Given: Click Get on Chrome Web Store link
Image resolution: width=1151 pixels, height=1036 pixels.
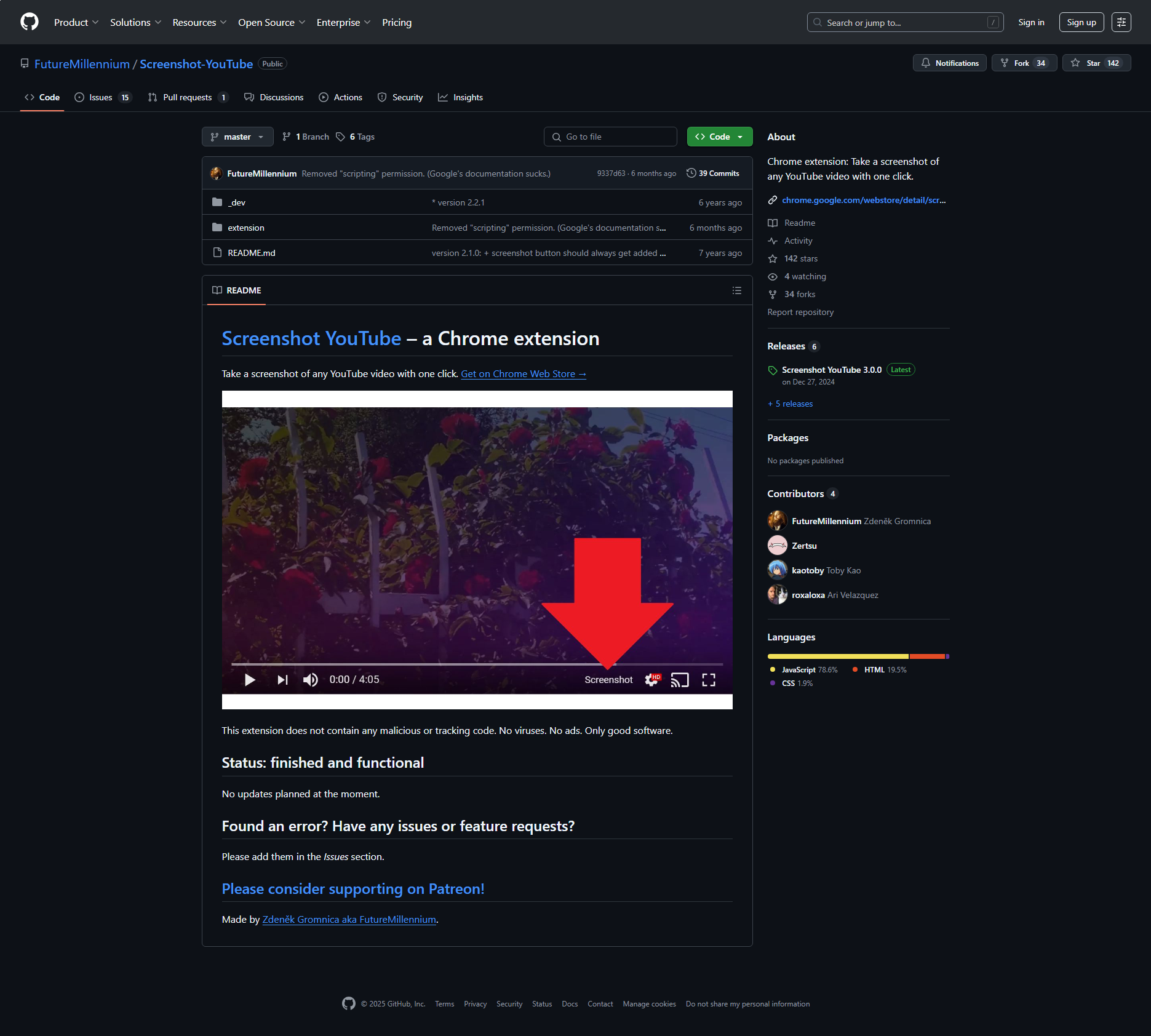Looking at the screenshot, I should coord(524,373).
